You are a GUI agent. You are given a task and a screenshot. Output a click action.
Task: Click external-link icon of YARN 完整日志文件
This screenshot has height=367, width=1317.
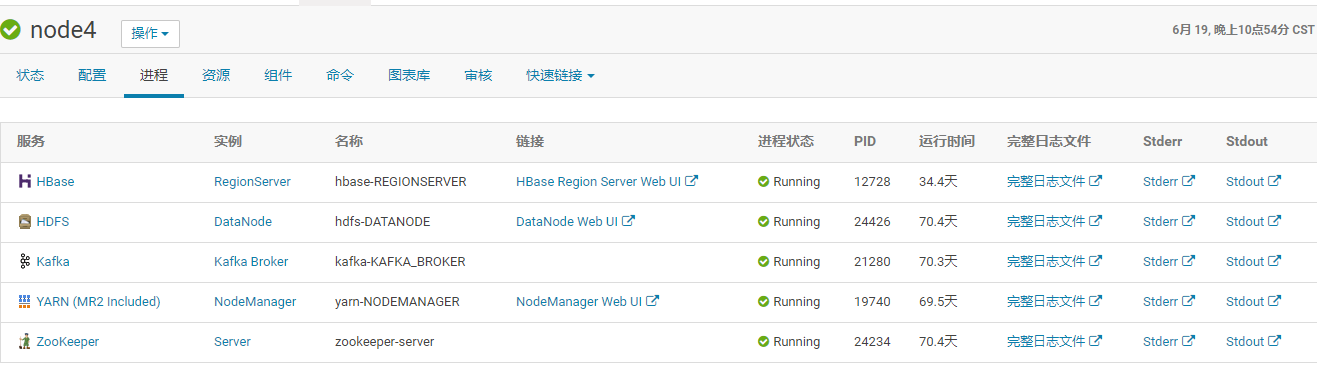coord(1095,301)
